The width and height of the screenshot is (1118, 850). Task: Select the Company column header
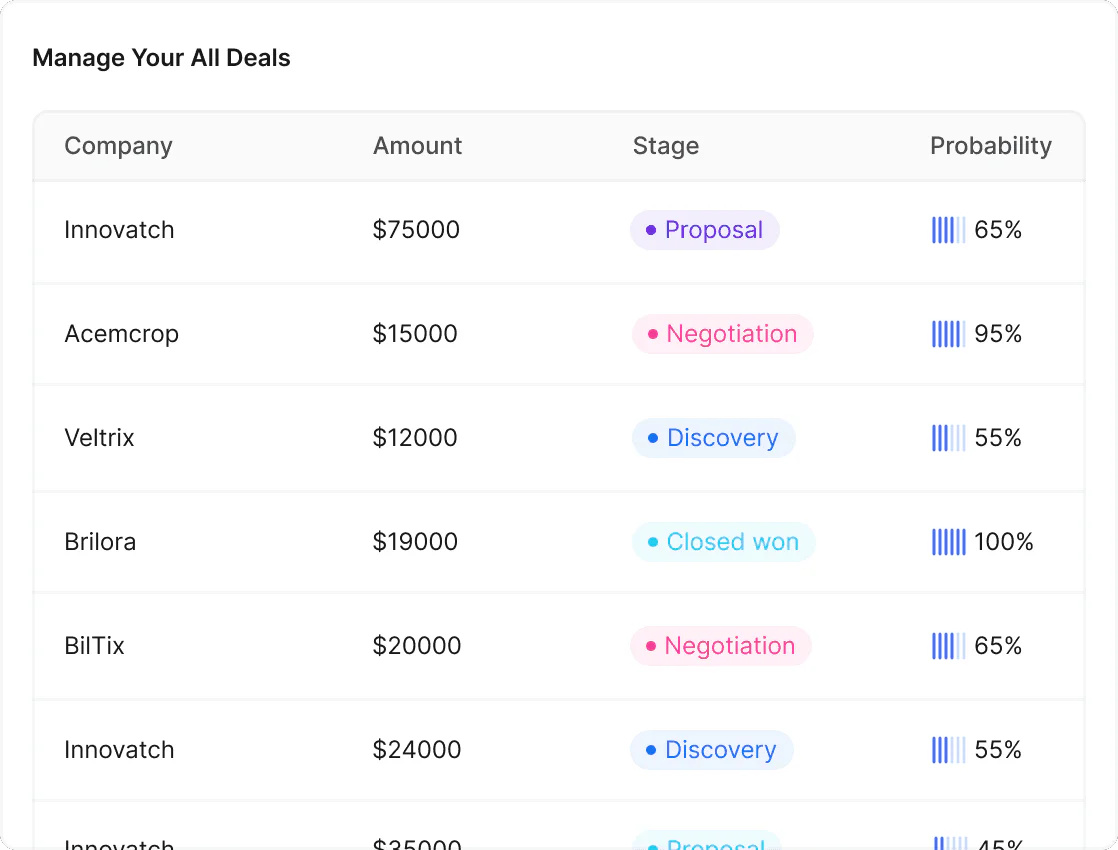118,146
